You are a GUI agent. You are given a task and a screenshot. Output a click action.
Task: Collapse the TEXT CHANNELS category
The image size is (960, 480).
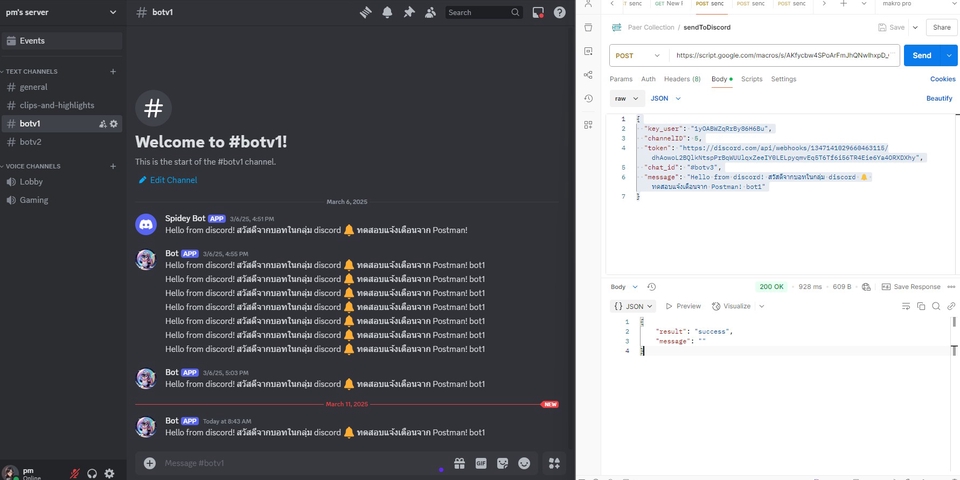31,72
